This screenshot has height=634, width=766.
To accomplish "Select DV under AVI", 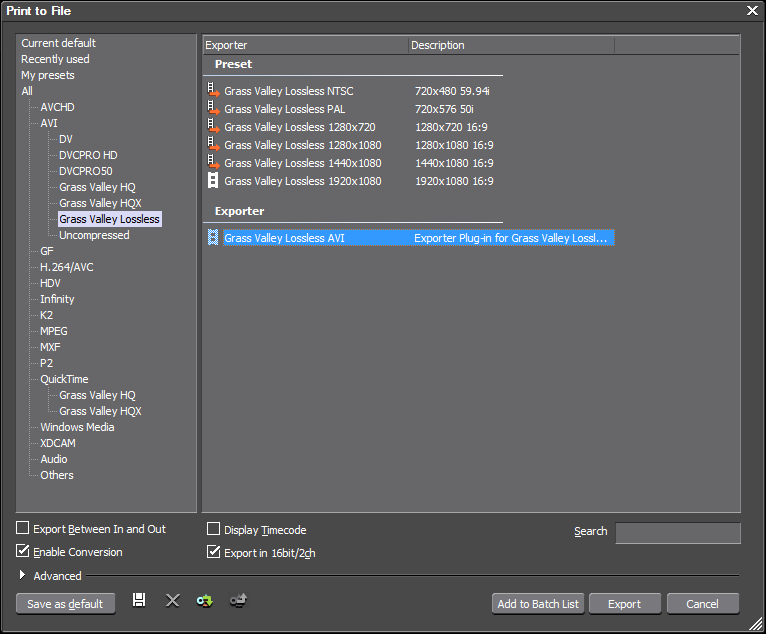I will click(x=65, y=139).
